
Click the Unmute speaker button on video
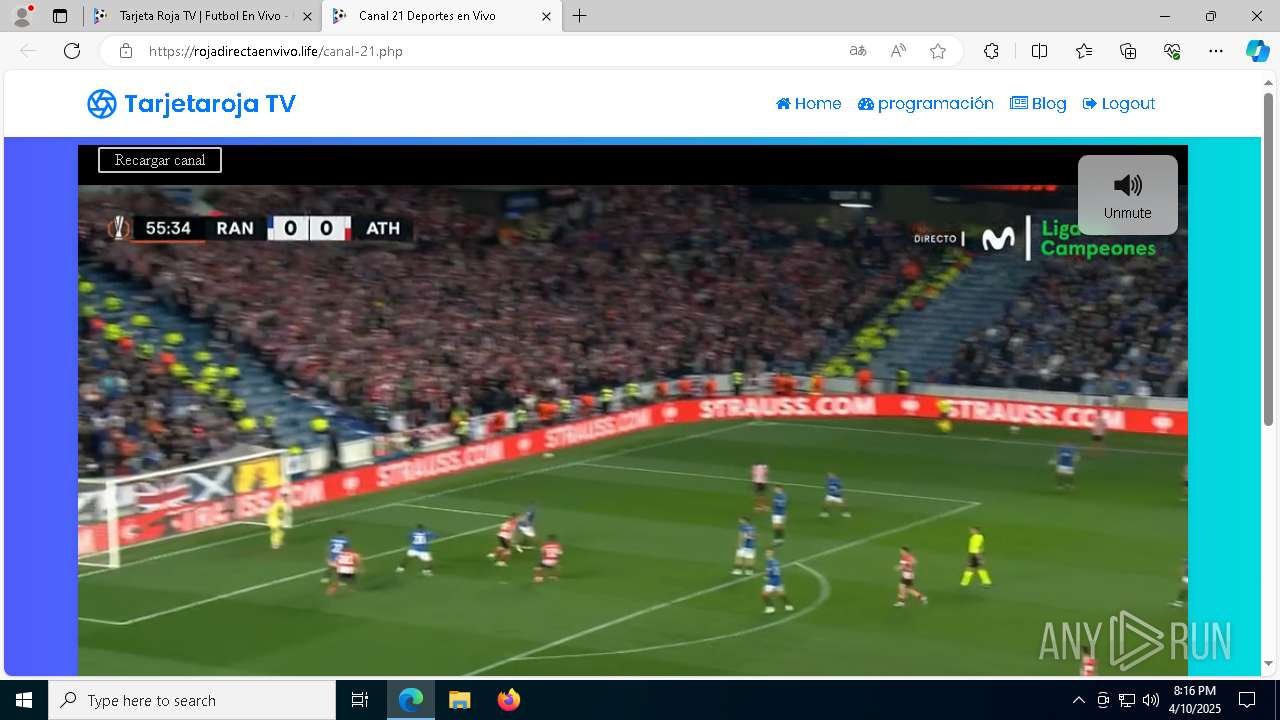tap(1127, 195)
